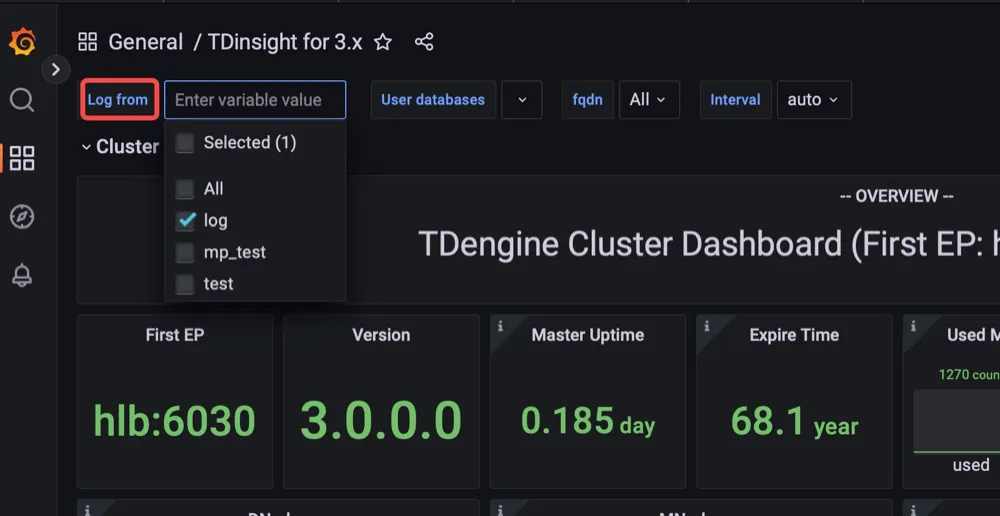Open the Interval auto dropdown
This screenshot has height=516, width=1000.
(813, 100)
